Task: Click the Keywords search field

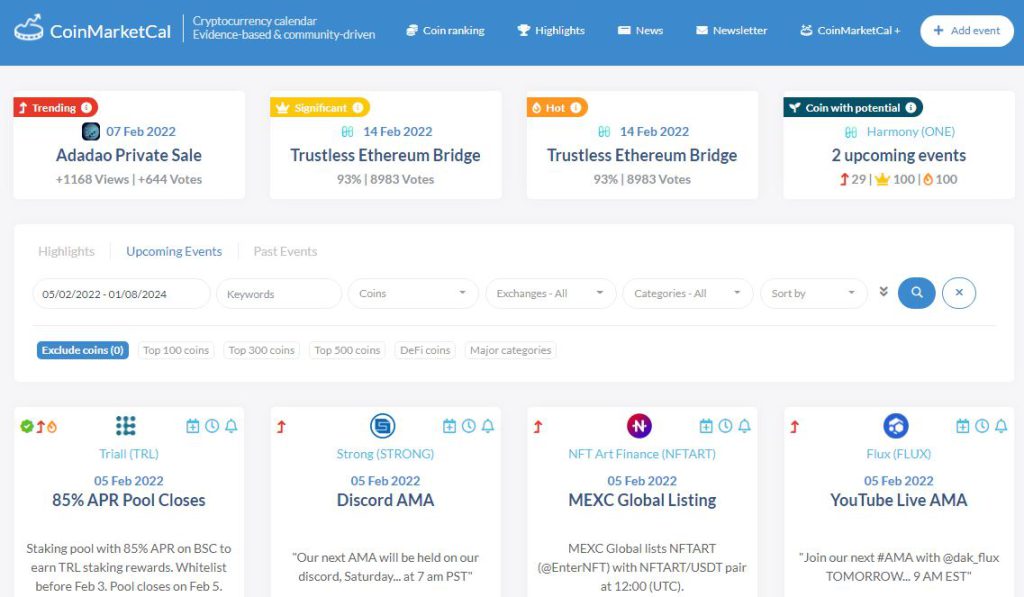Action: pyautogui.click(x=279, y=294)
